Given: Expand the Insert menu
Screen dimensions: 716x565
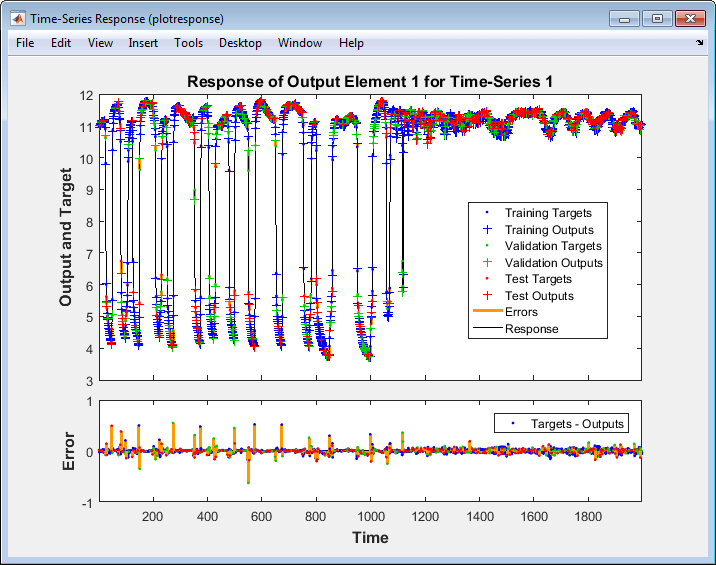Looking at the screenshot, I should click(x=143, y=43).
